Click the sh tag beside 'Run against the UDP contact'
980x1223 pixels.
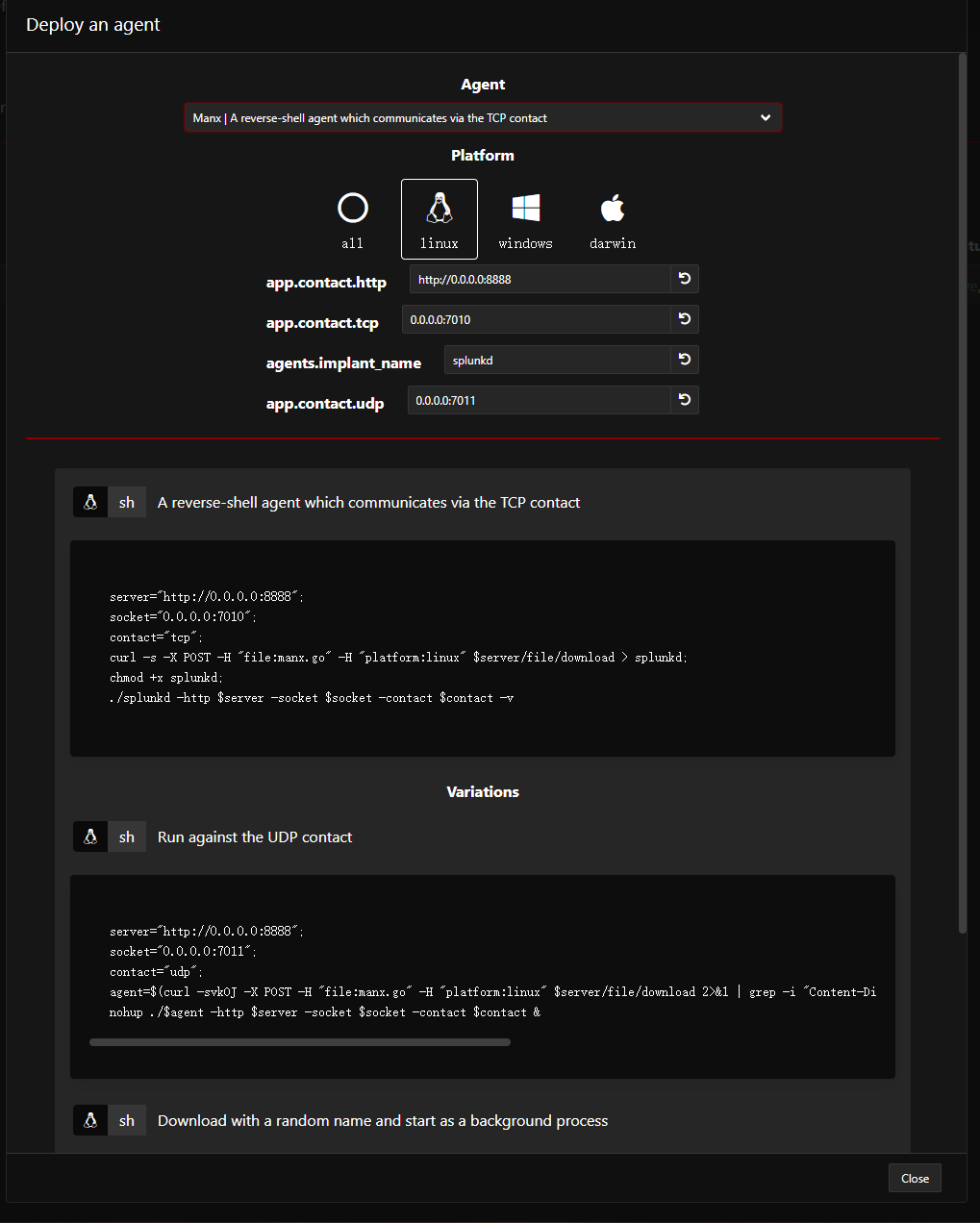click(127, 836)
